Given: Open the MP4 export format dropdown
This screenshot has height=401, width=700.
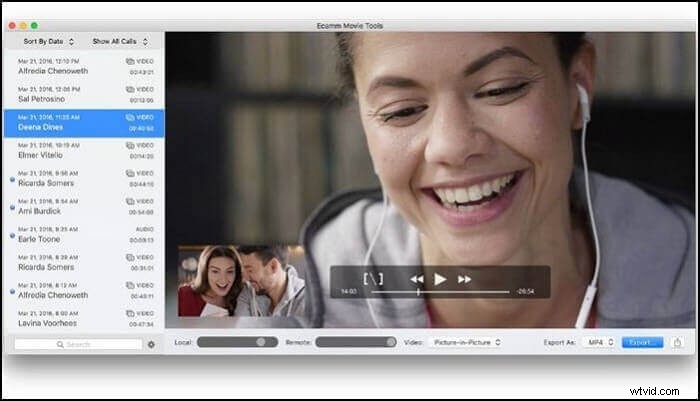Looking at the screenshot, I should coord(600,343).
